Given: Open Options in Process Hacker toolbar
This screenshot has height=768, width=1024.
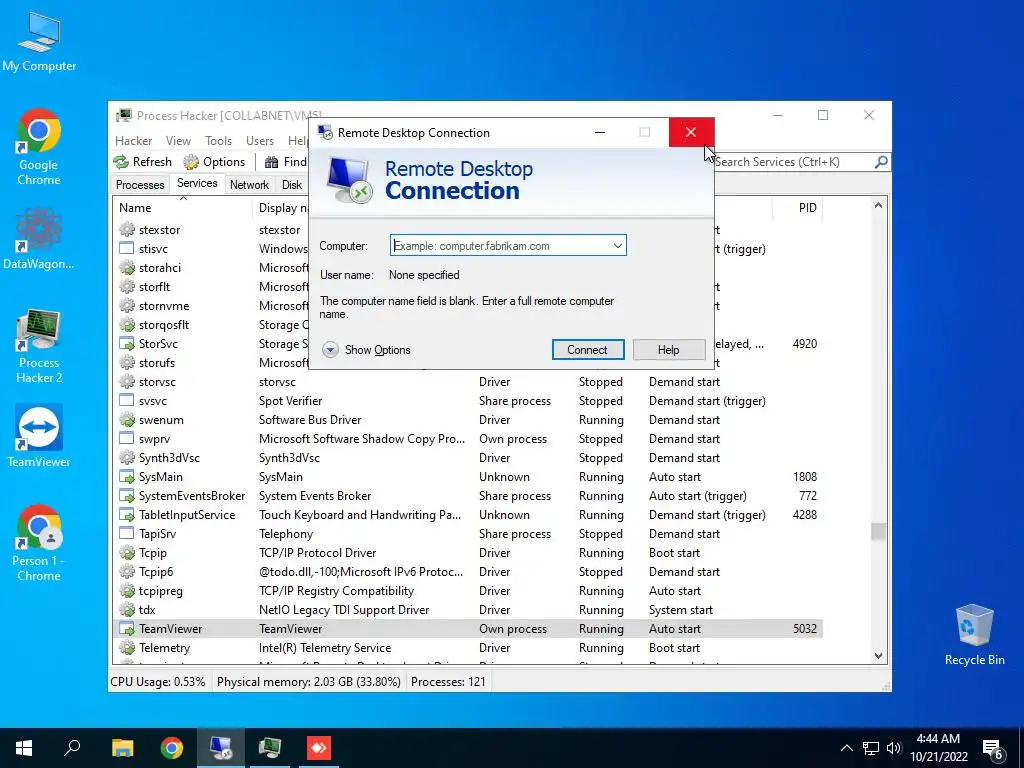Looking at the screenshot, I should [x=214, y=162].
